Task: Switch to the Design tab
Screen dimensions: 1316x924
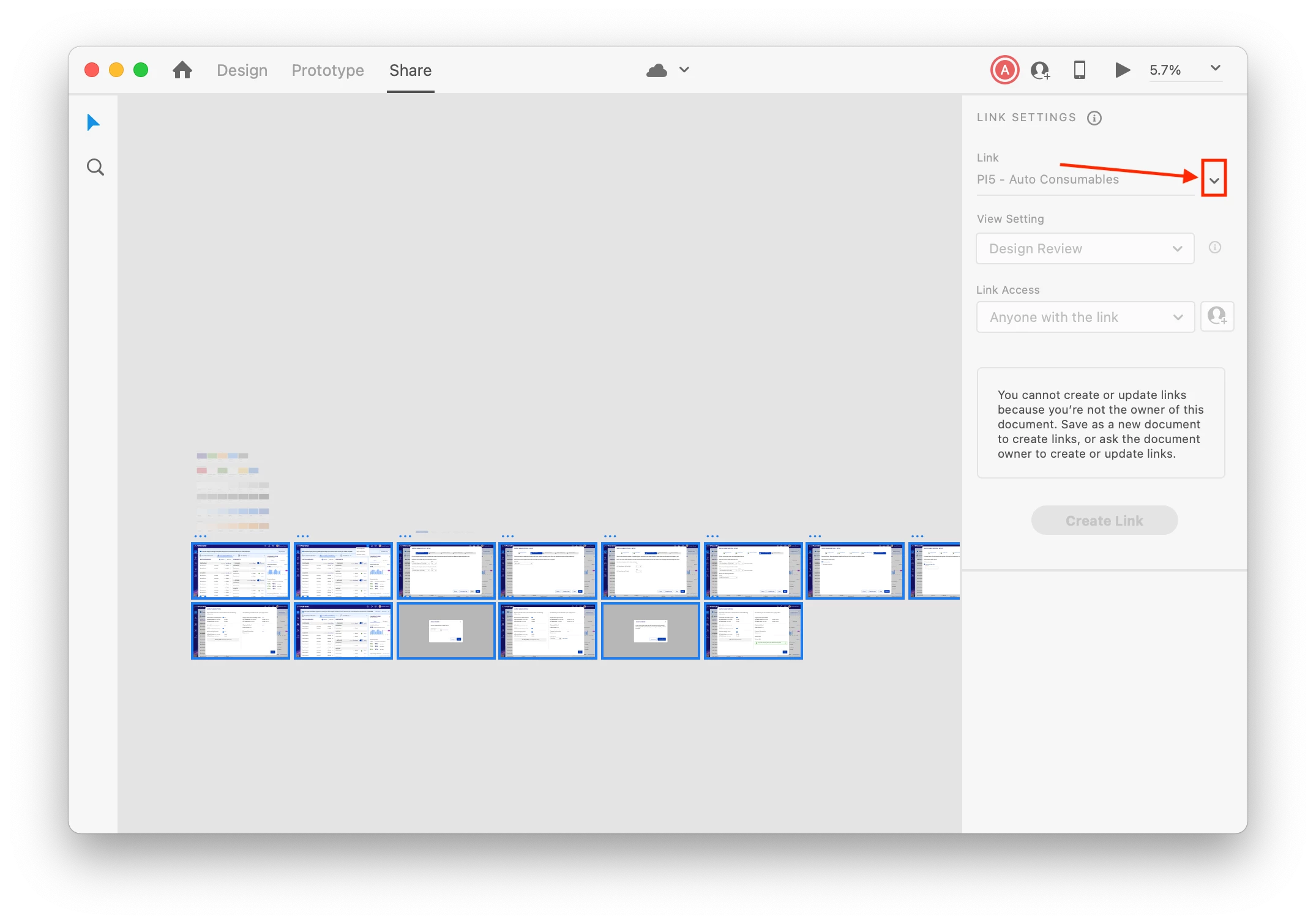Action: [x=242, y=70]
